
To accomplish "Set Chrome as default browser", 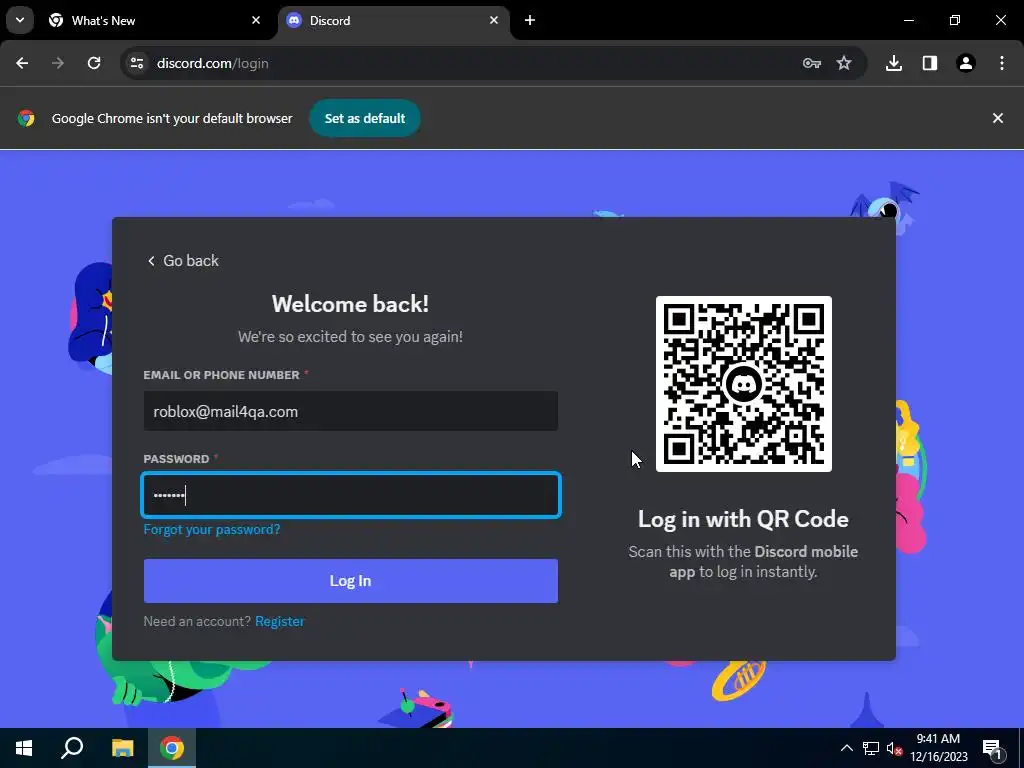I will [x=364, y=118].
